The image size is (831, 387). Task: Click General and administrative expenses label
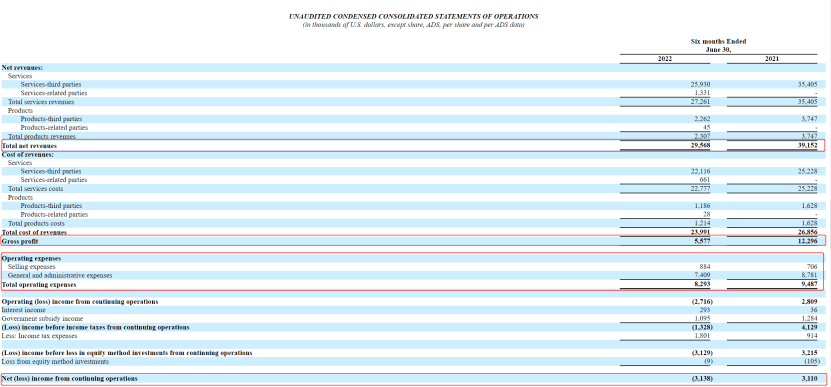[60, 276]
